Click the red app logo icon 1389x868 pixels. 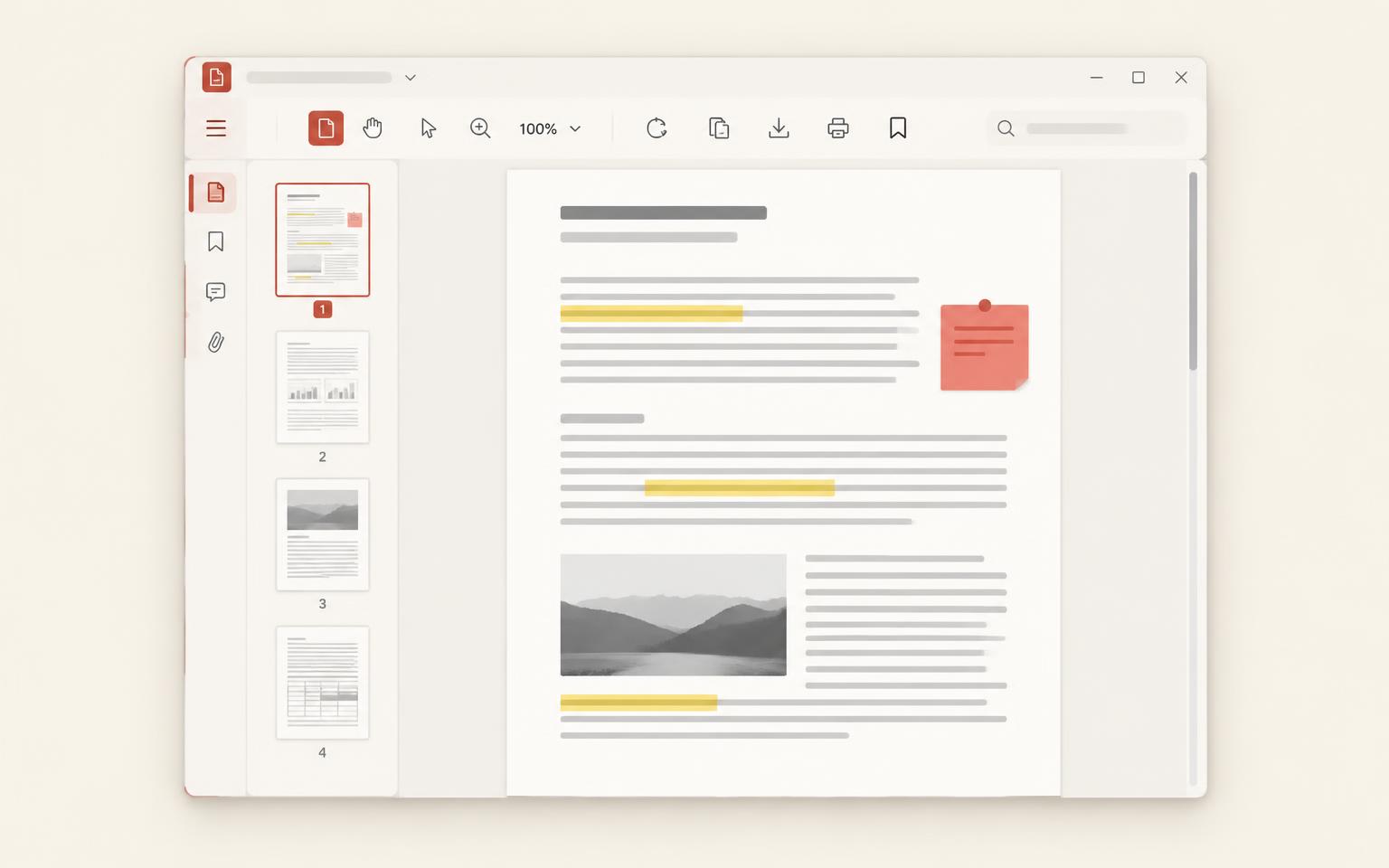point(216,78)
